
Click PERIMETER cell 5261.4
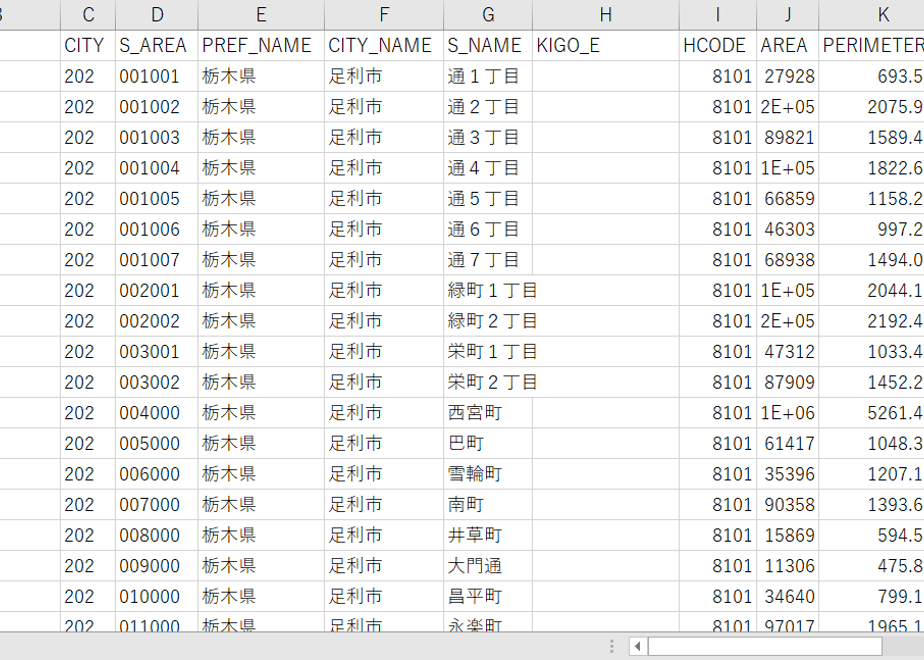[872, 413]
